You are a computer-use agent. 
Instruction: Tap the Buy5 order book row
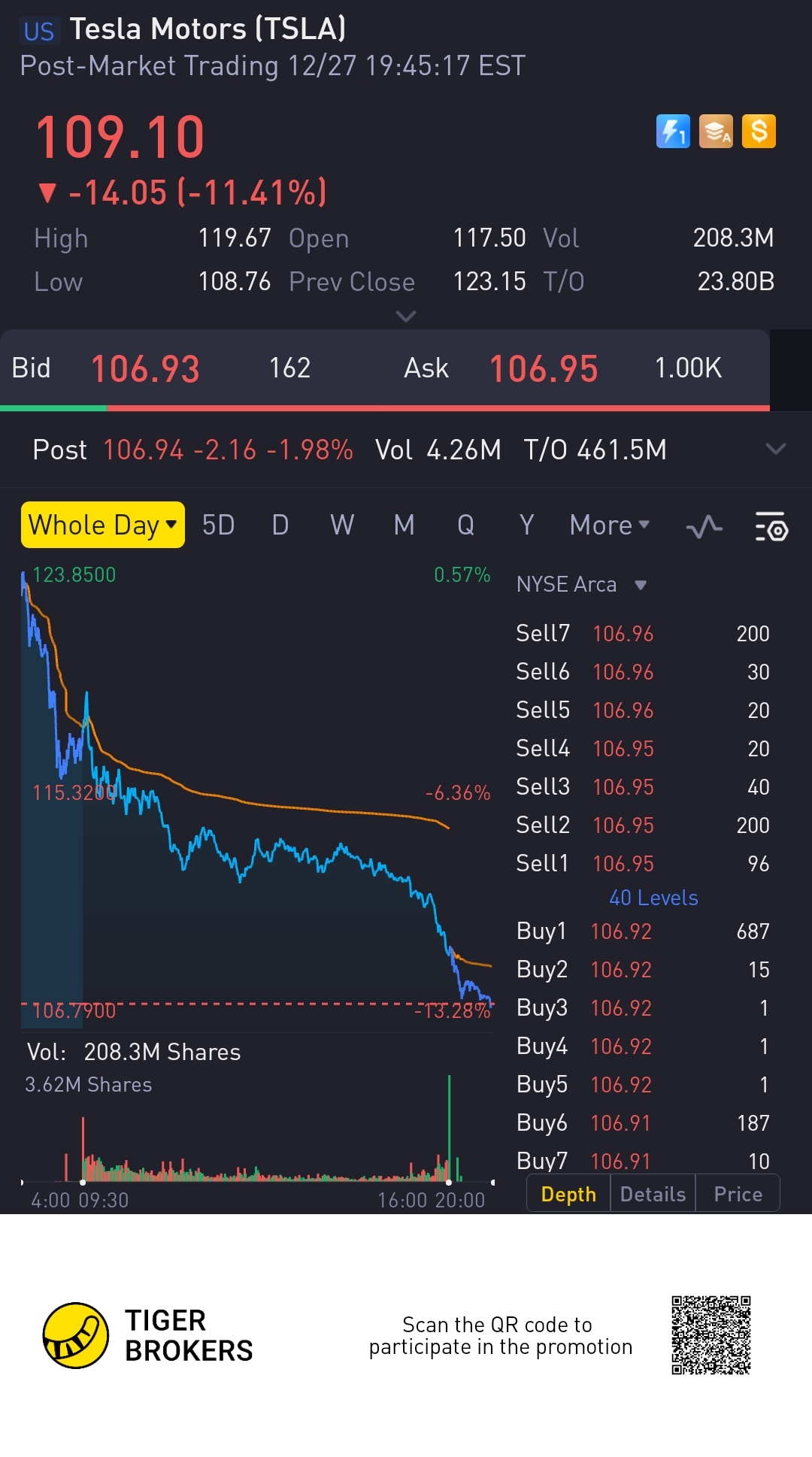(x=643, y=1084)
